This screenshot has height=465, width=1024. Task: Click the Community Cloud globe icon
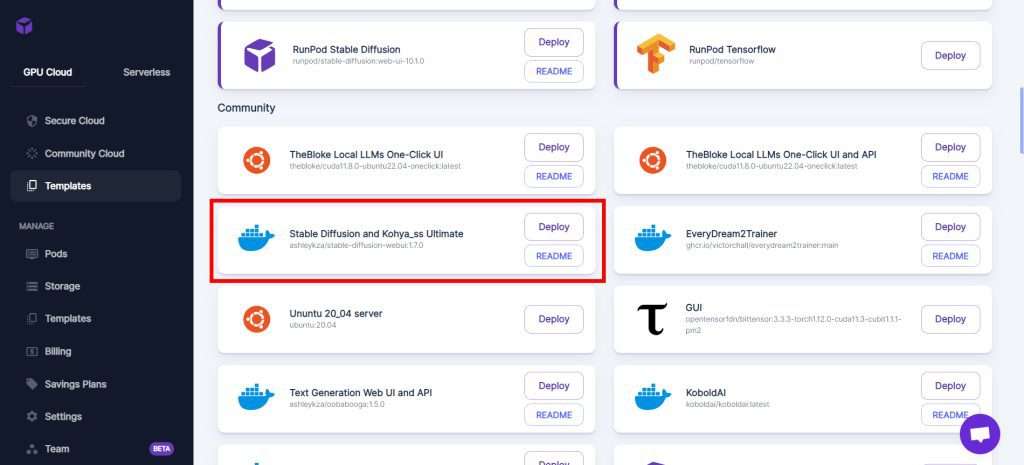pos(32,154)
